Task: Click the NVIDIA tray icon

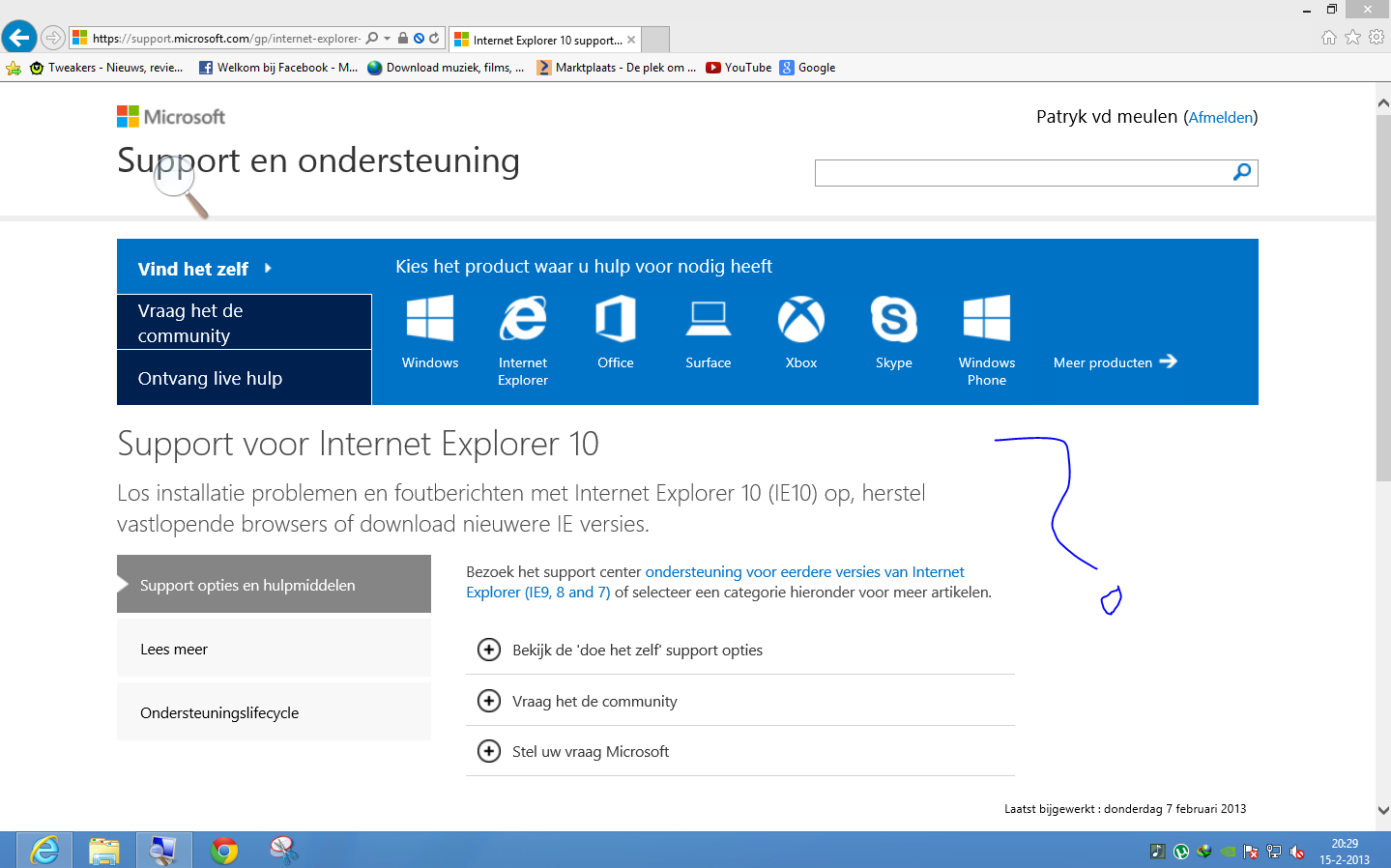Action: [x=1228, y=852]
